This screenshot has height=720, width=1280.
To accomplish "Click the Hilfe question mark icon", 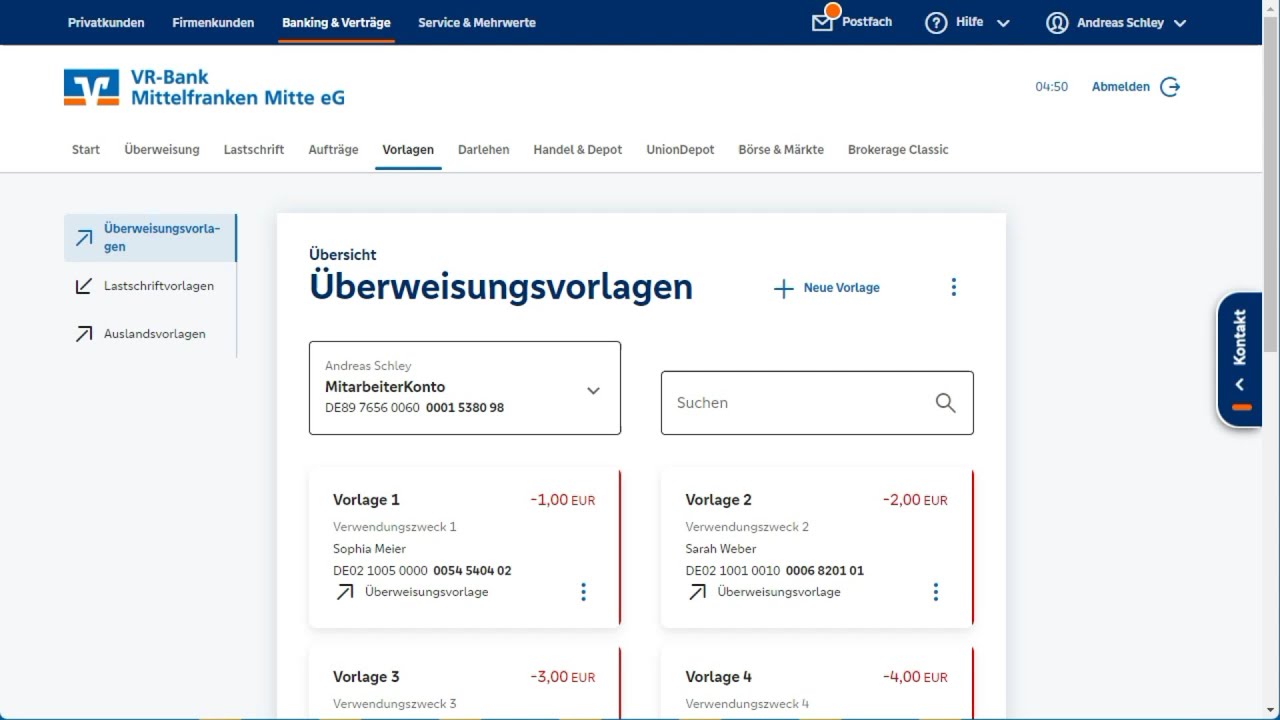I will pyautogui.click(x=936, y=23).
